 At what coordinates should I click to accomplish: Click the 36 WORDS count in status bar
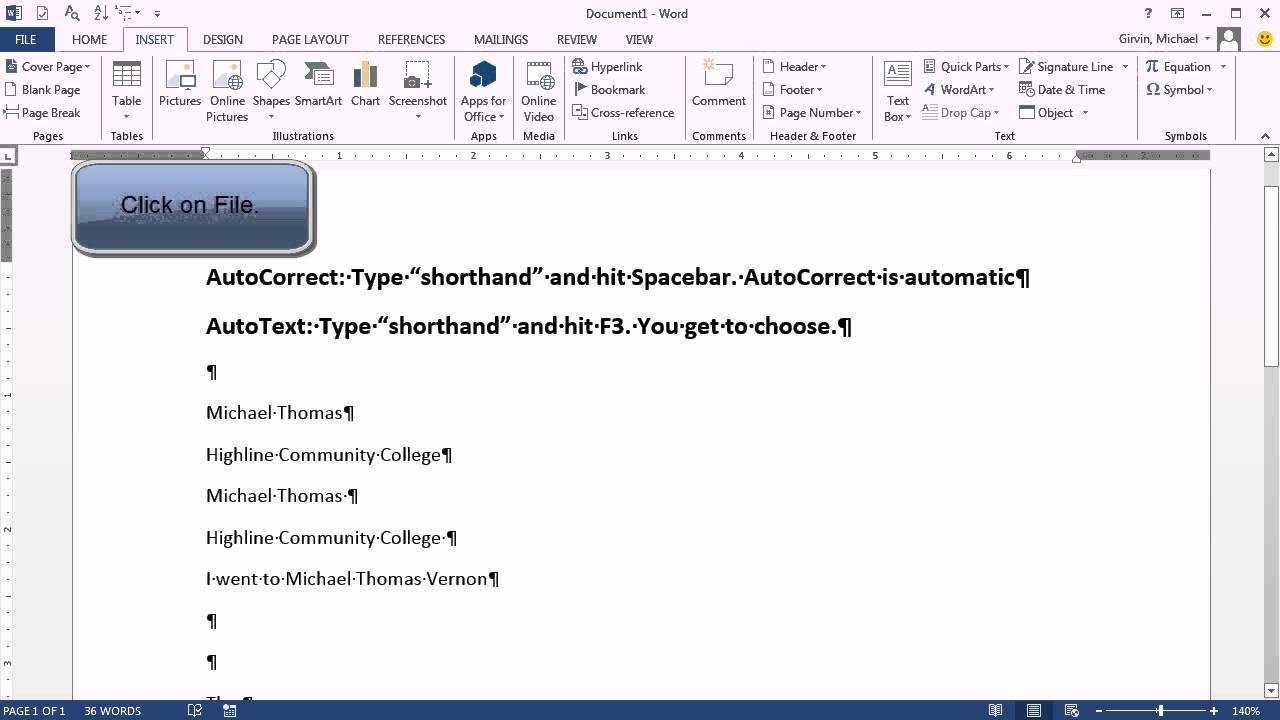click(x=112, y=711)
